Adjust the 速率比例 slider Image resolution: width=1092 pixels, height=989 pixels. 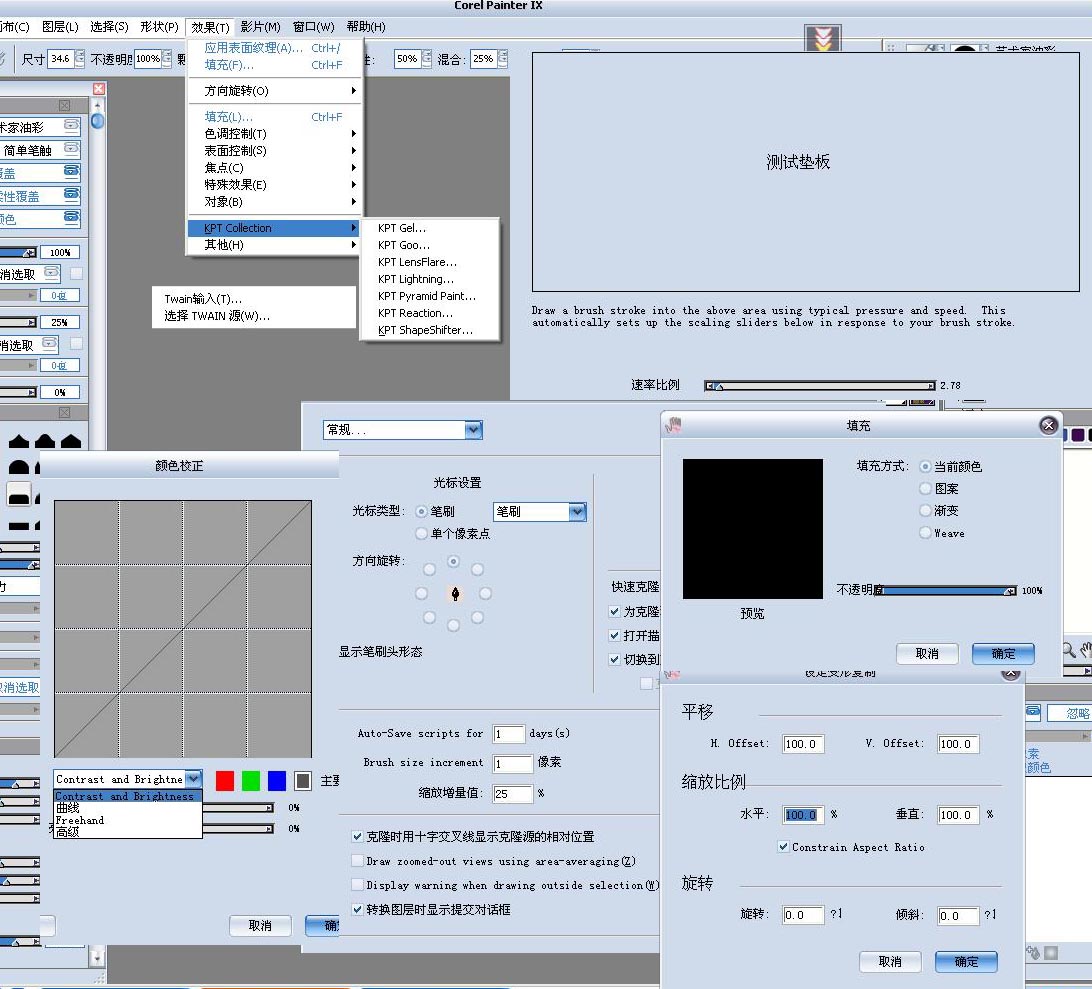pos(820,385)
